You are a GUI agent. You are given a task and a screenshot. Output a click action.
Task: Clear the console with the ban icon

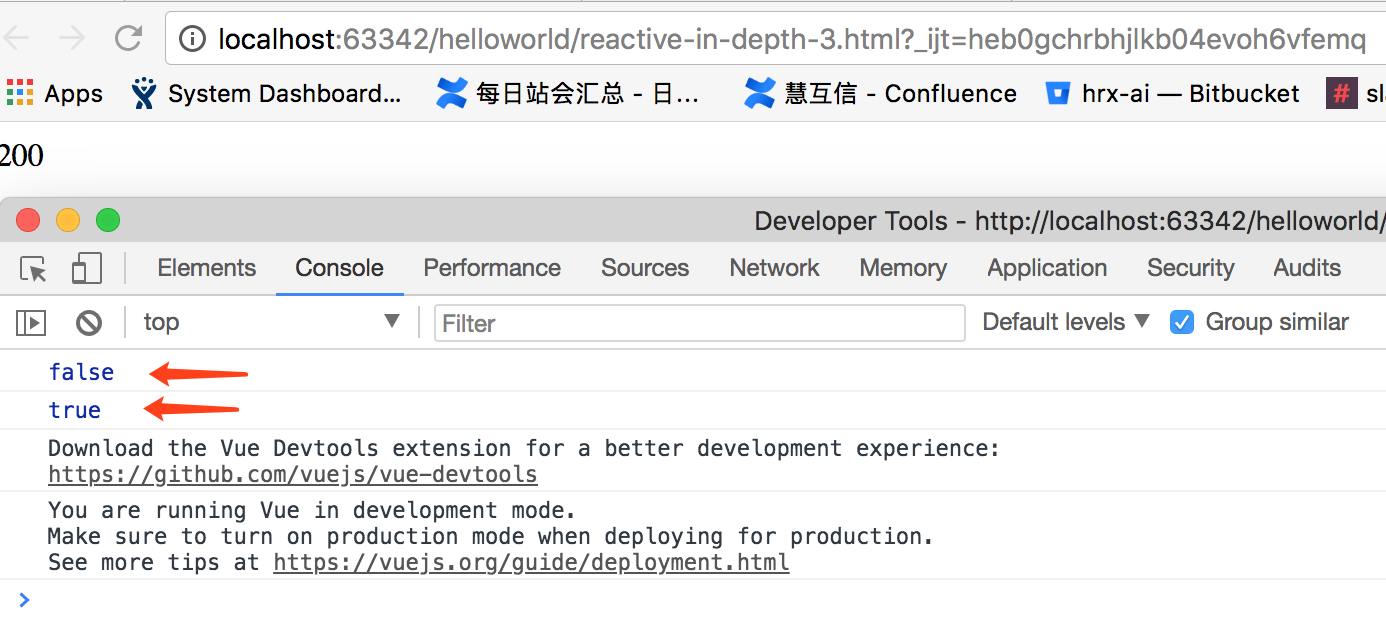tap(89, 322)
